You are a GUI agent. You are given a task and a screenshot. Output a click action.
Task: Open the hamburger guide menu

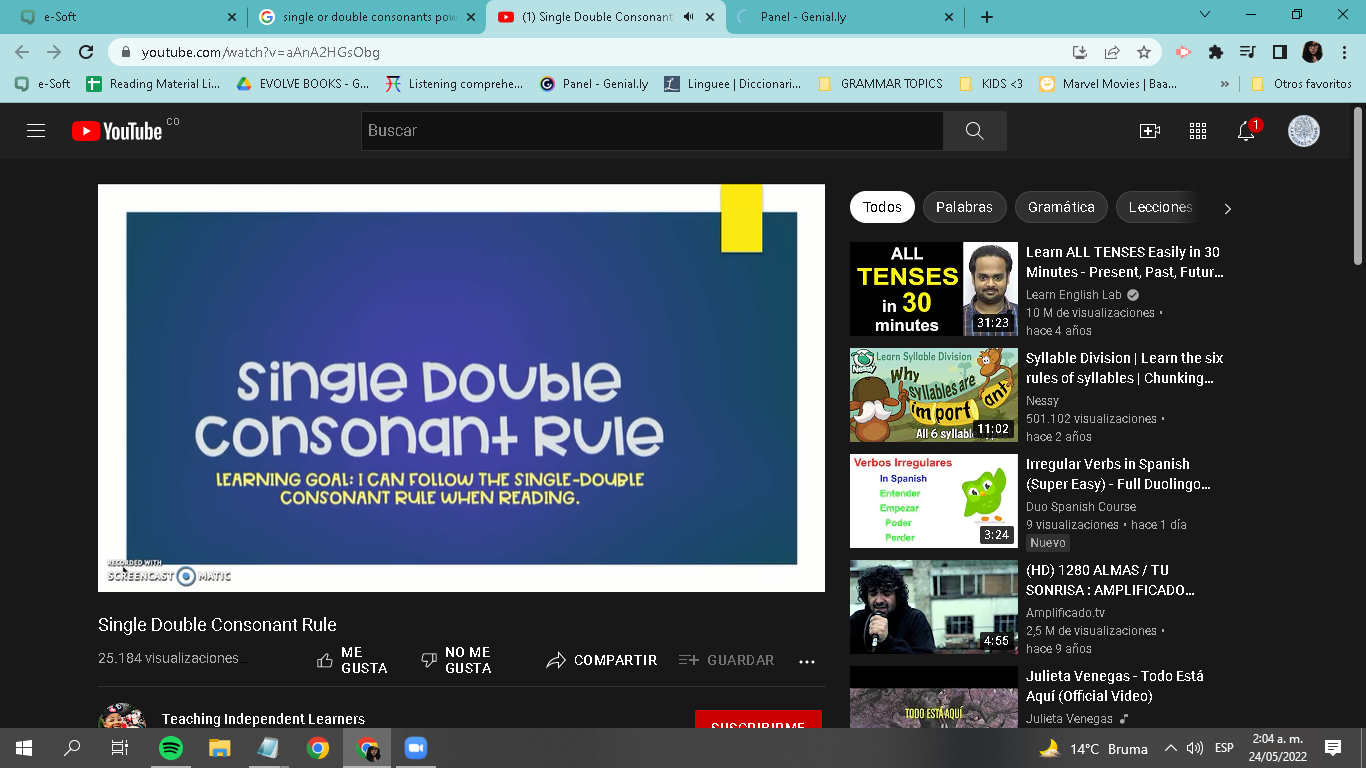(x=37, y=130)
